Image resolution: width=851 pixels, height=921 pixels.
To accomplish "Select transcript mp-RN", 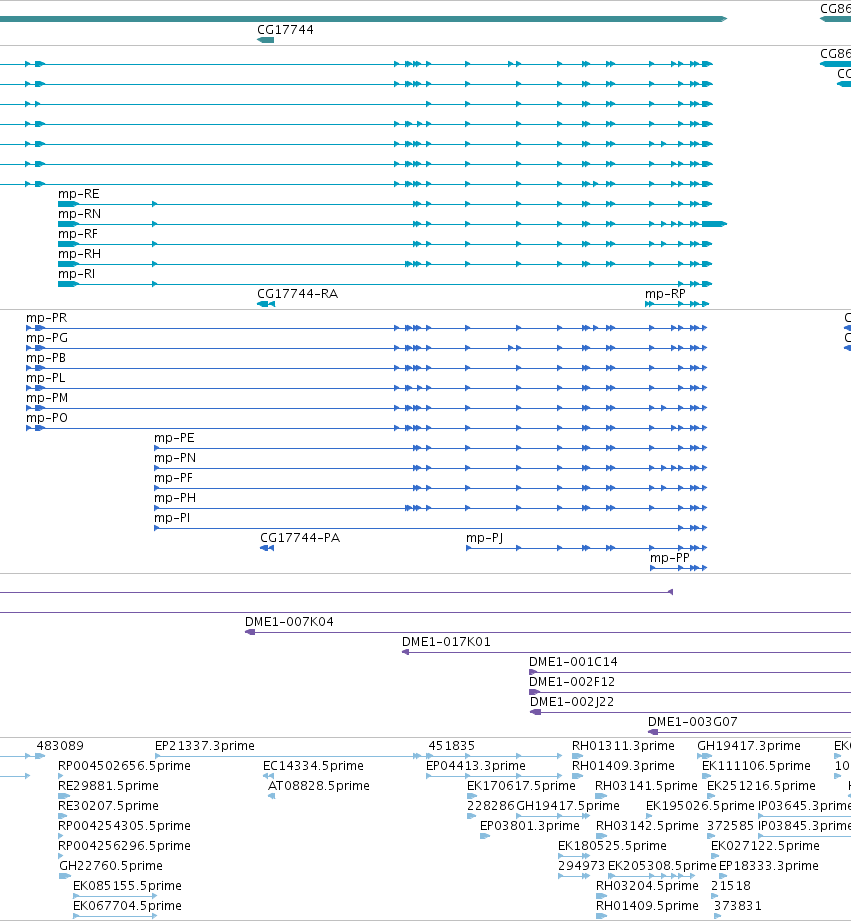I will click(392, 224).
